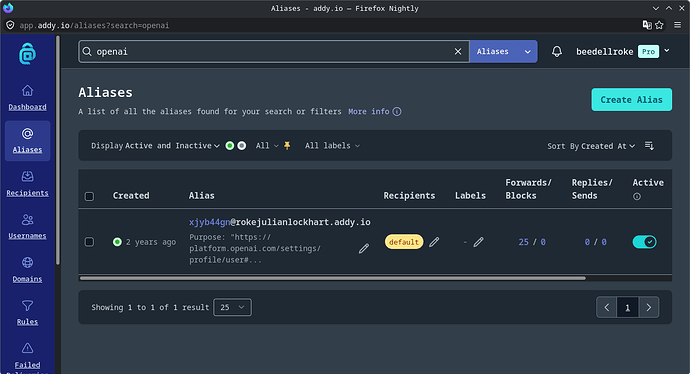Open the Rules section

[x=27, y=313]
